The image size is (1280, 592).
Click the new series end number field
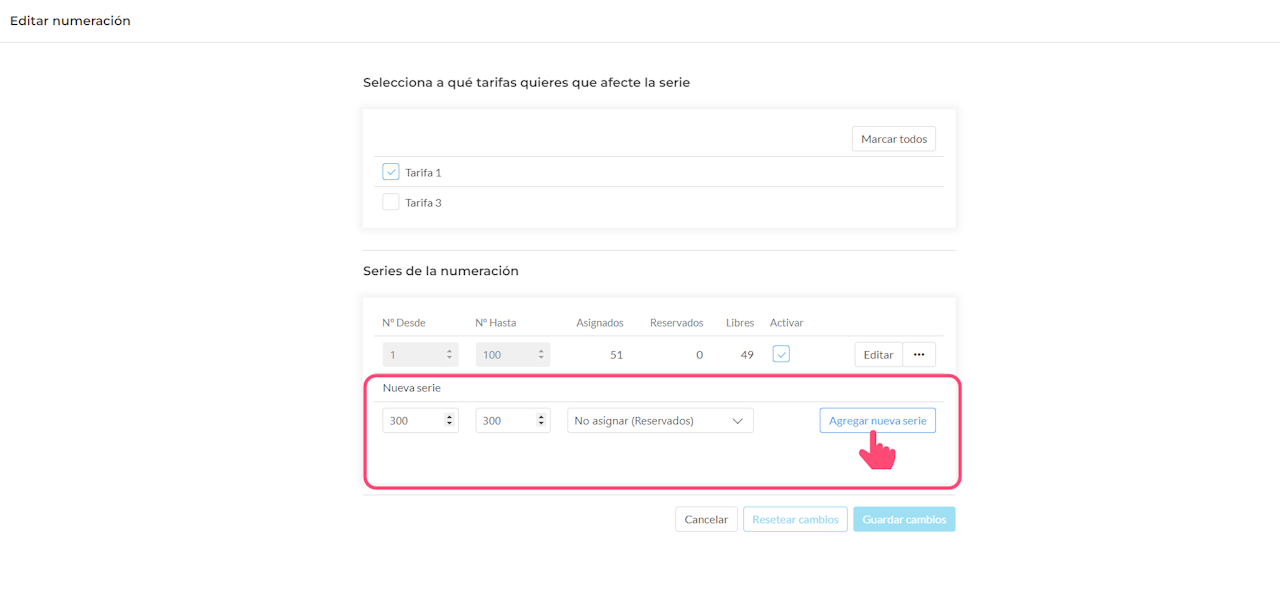[513, 421]
